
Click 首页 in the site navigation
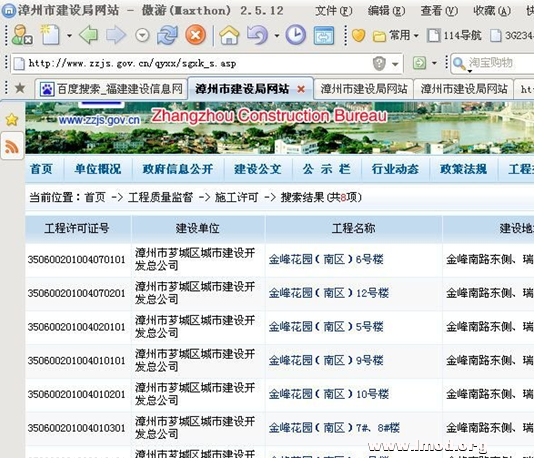click(x=42, y=169)
